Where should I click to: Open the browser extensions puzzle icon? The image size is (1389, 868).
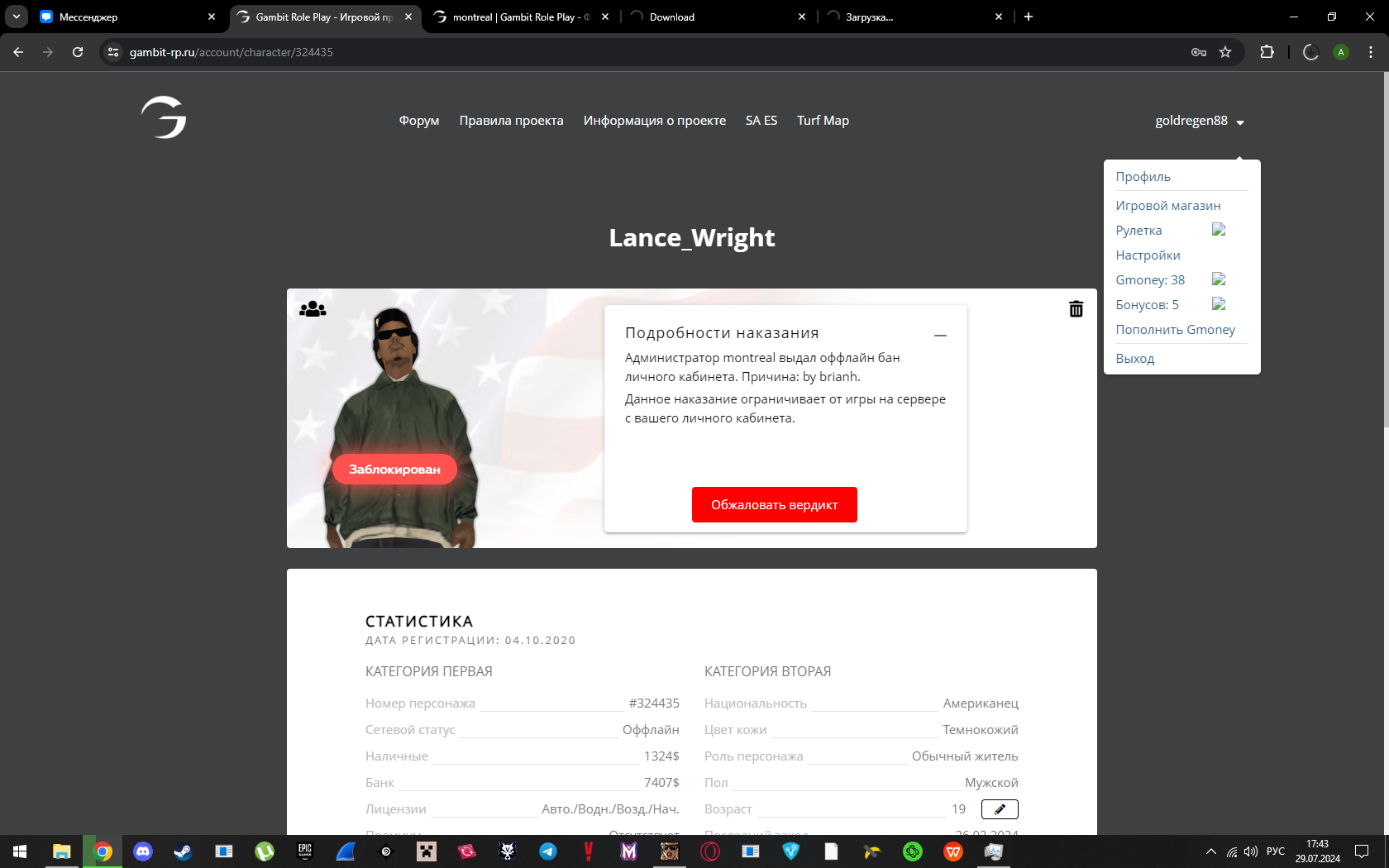[1267, 52]
